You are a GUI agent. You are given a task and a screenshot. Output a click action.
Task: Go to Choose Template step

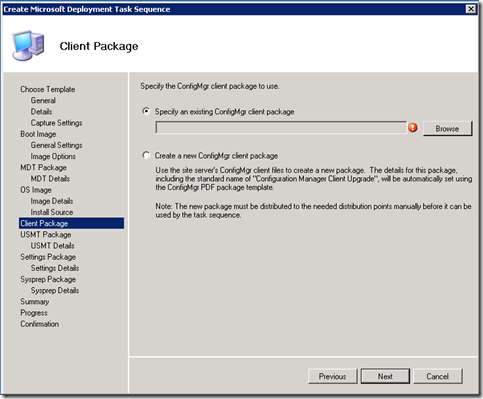click(x=48, y=89)
